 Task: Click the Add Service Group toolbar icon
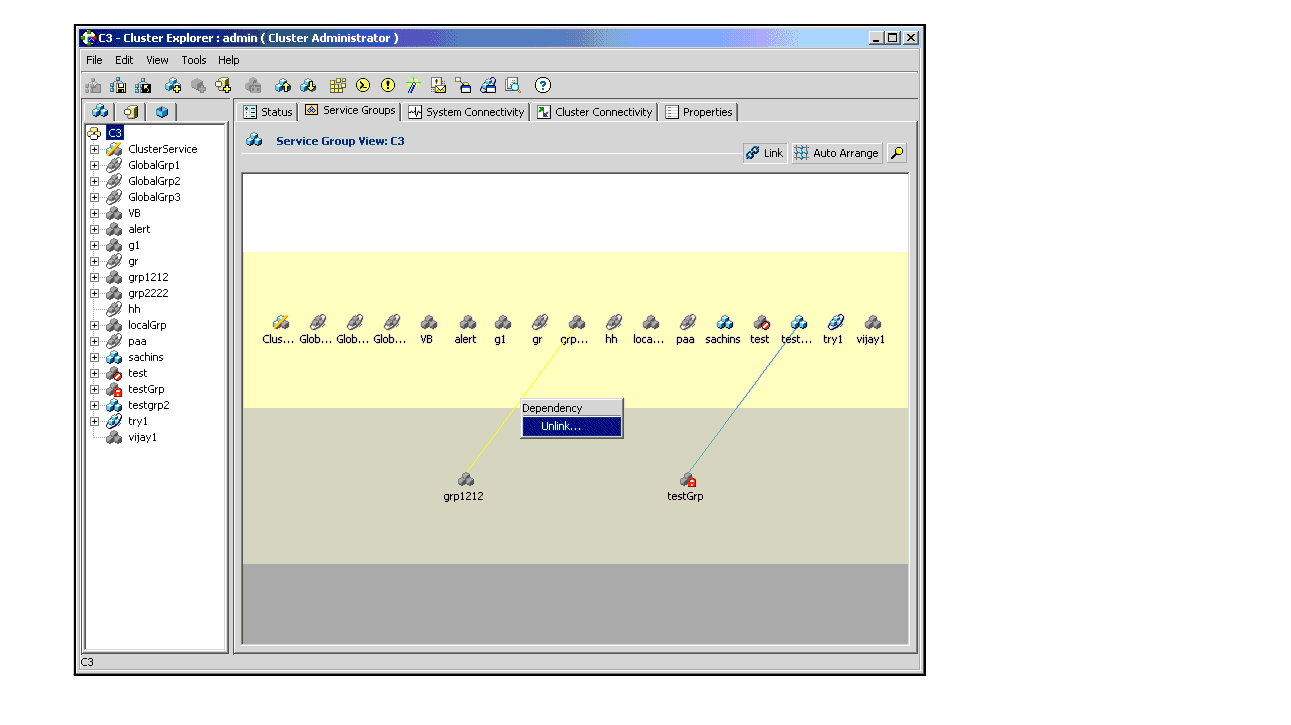[173, 86]
